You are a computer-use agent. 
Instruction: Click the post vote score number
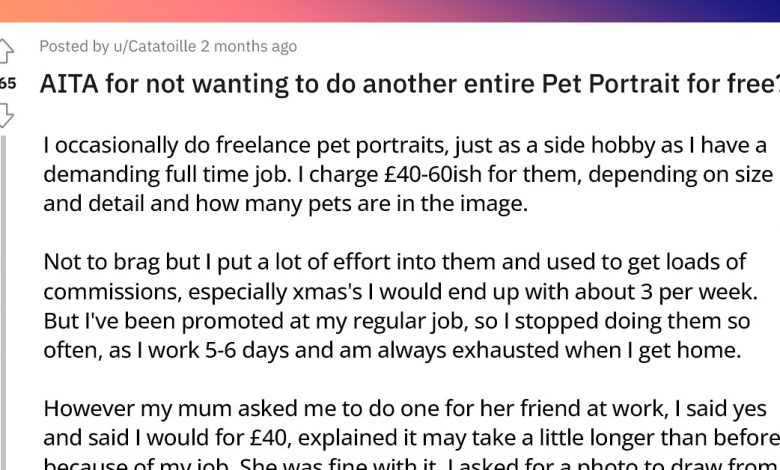click(x=7, y=83)
